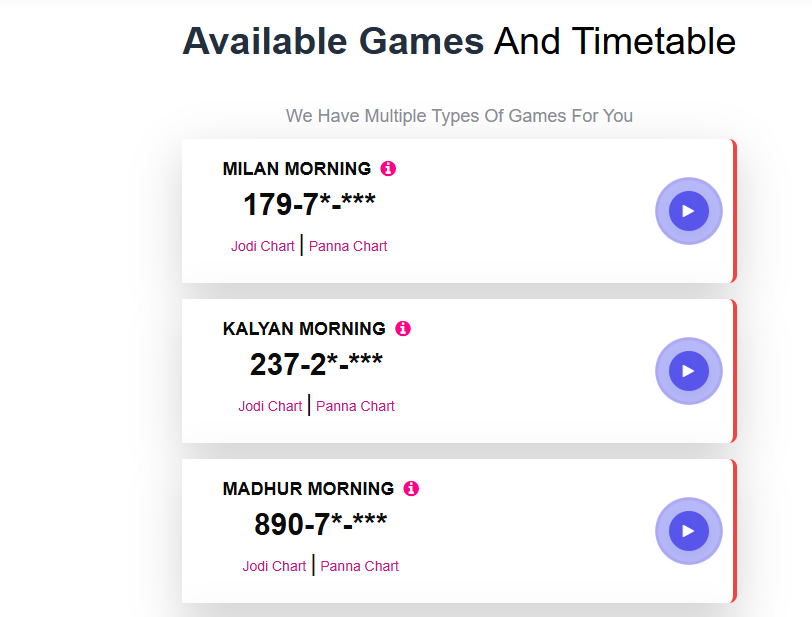Open the Panna Chart for MADHUR MORNING
This screenshot has height=617, width=812.
[x=359, y=565]
